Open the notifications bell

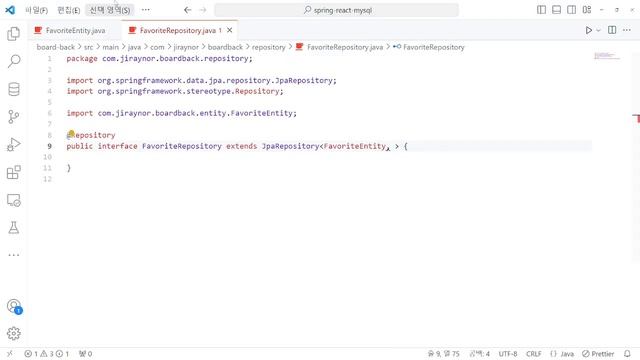[627, 354]
